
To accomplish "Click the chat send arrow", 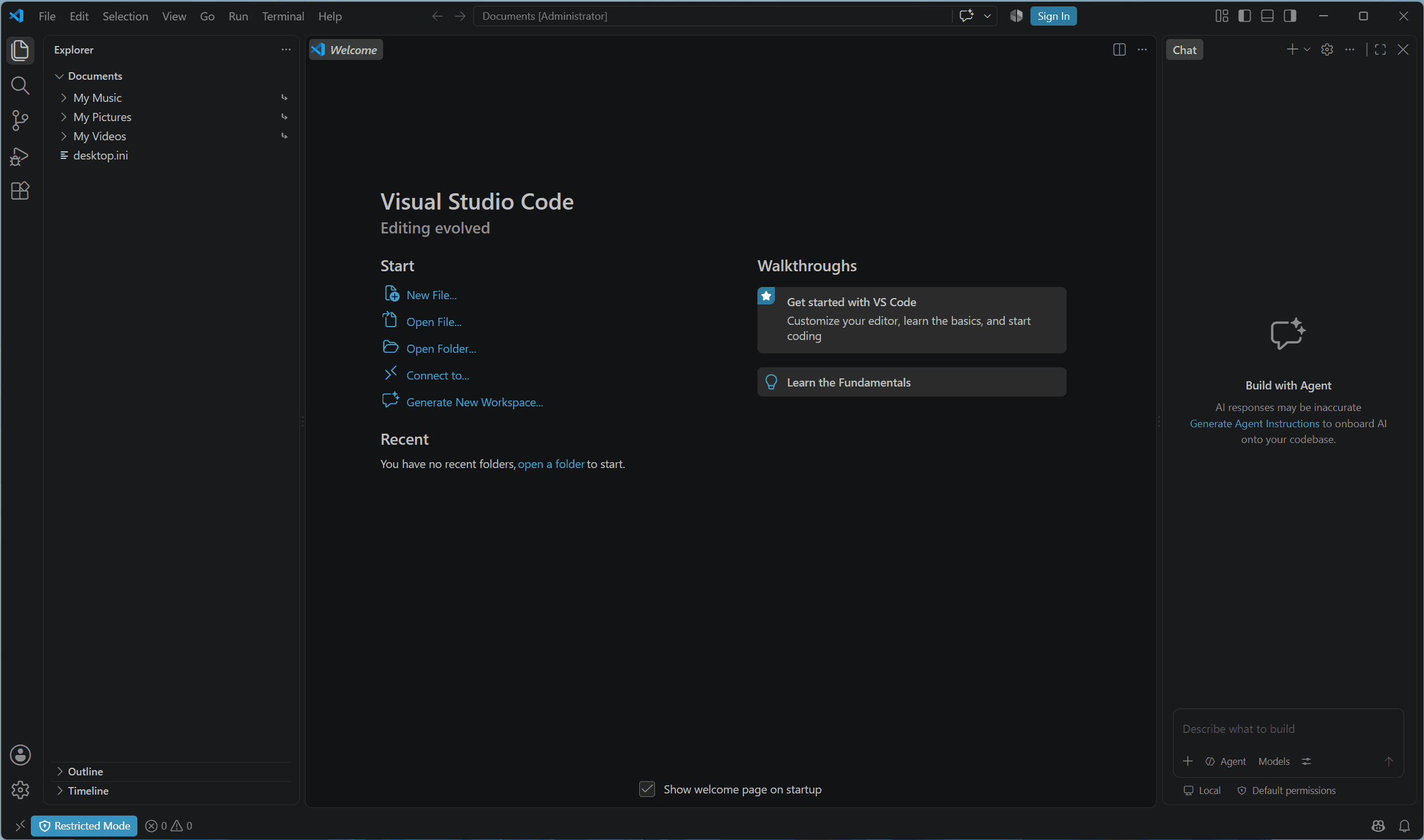I will point(1388,761).
